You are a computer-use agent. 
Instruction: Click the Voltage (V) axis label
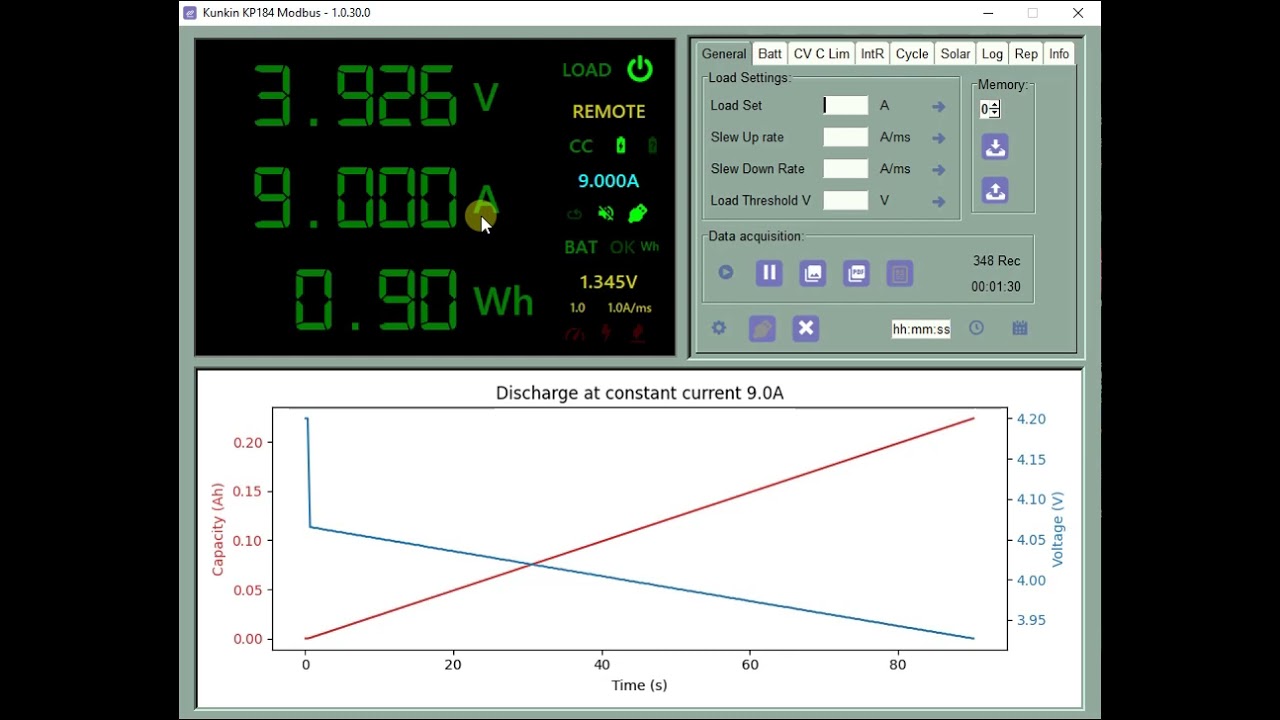click(x=1058, y=529)
